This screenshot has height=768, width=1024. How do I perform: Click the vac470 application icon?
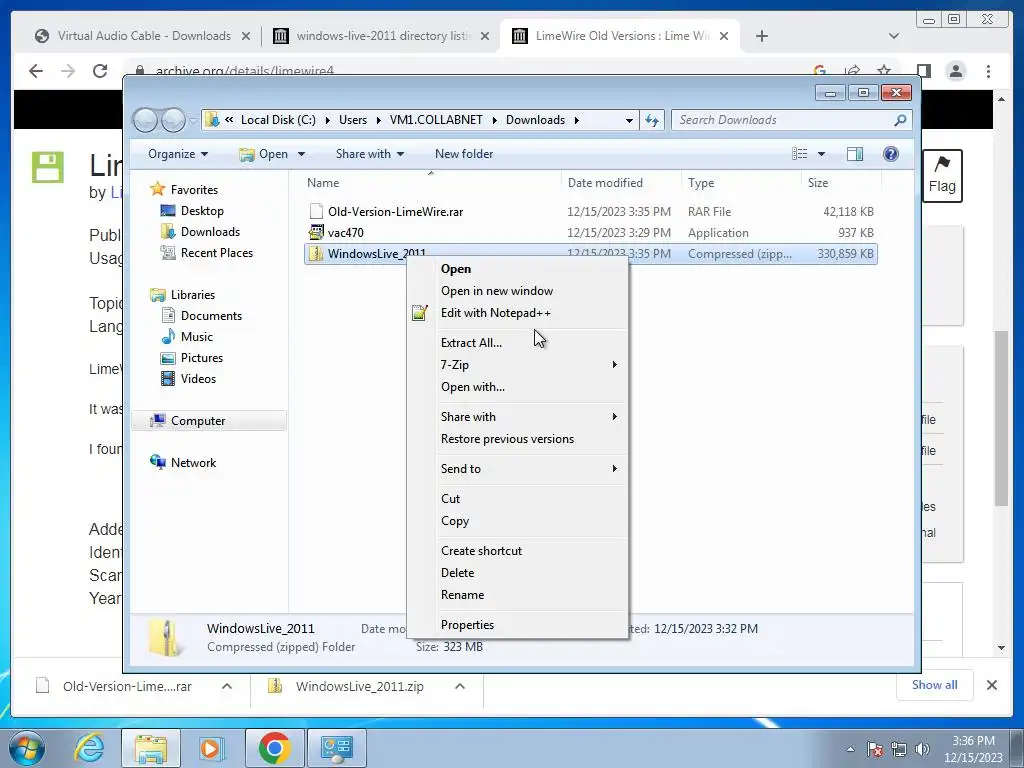click(x=316, y=232)
